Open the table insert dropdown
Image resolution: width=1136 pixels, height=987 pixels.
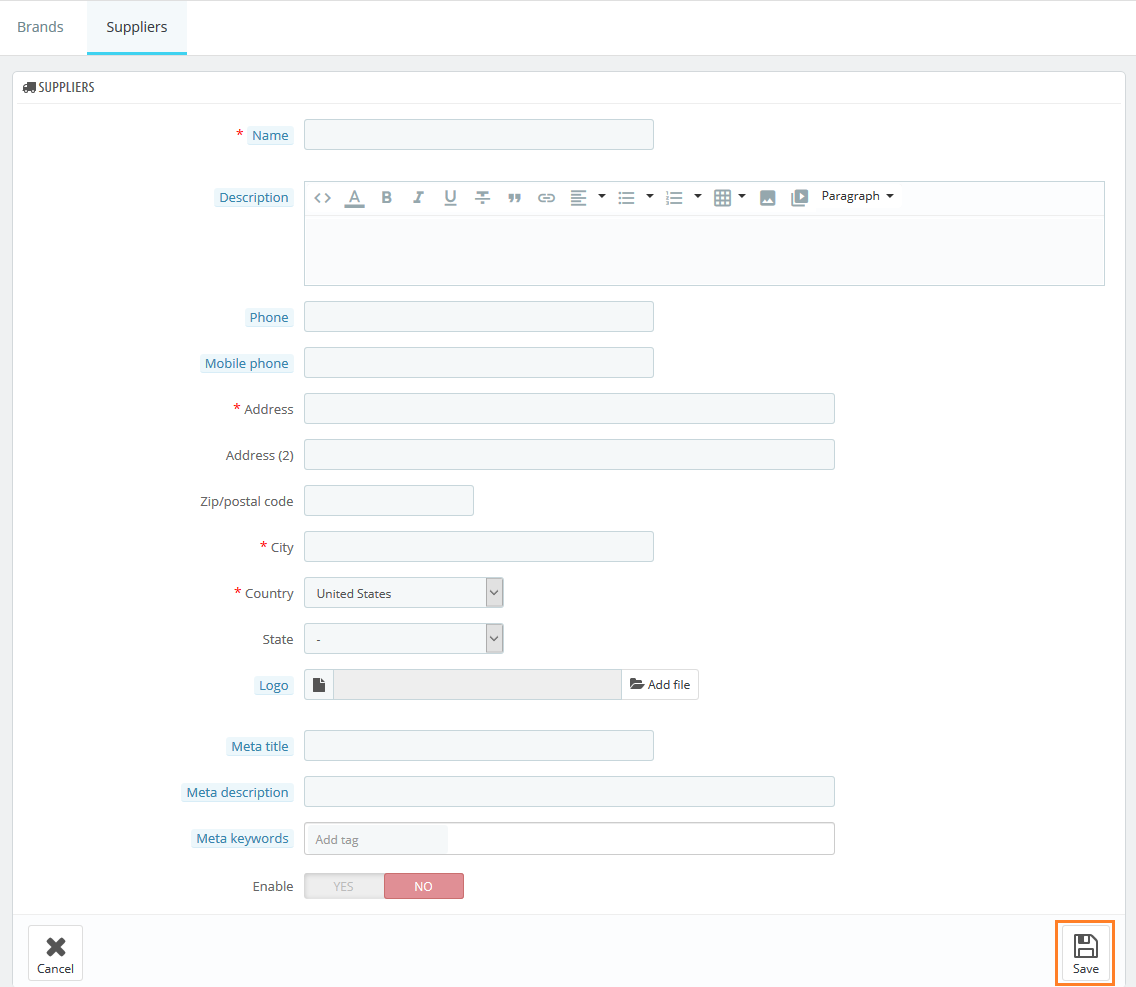729,198
